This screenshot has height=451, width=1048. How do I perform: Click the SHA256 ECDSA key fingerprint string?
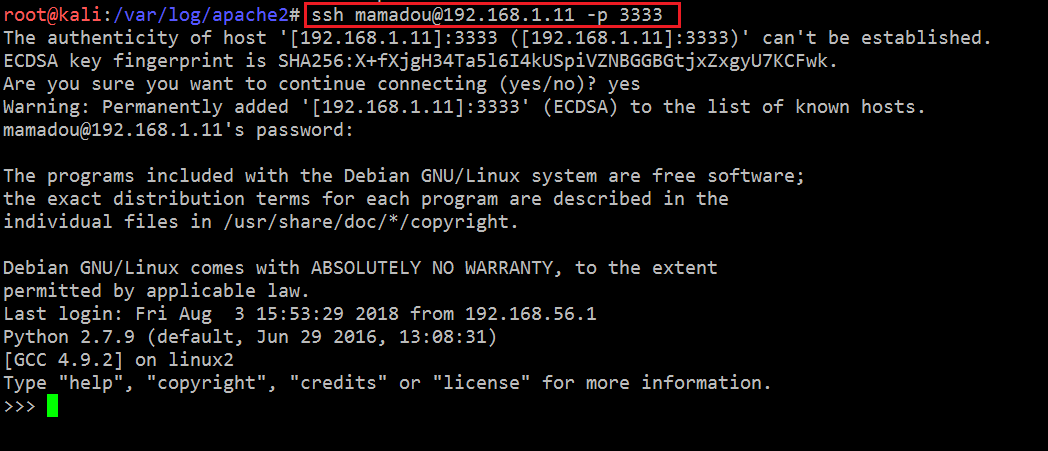(x=558, y=61)
